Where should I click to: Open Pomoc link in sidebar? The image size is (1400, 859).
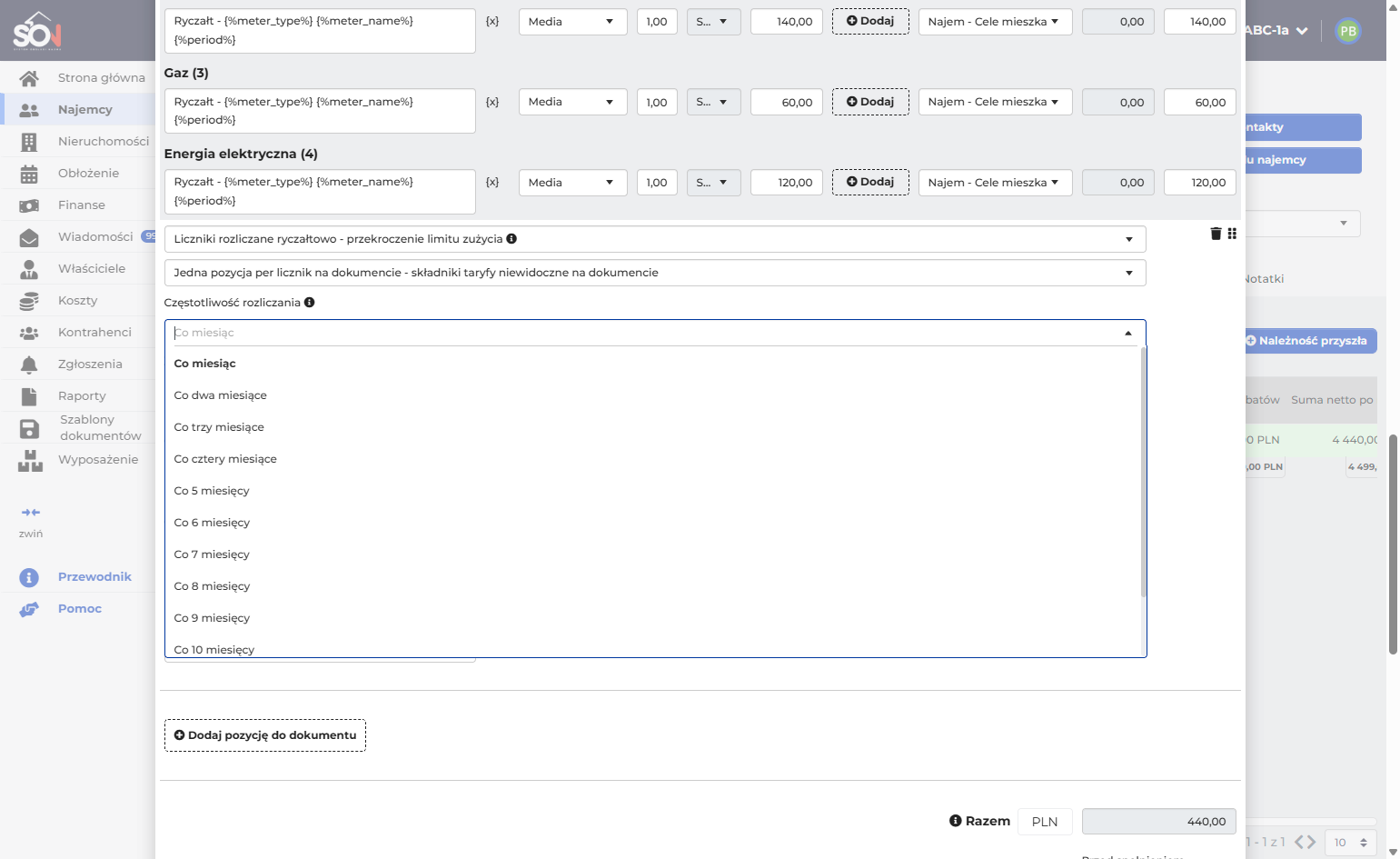click(80, 609)
